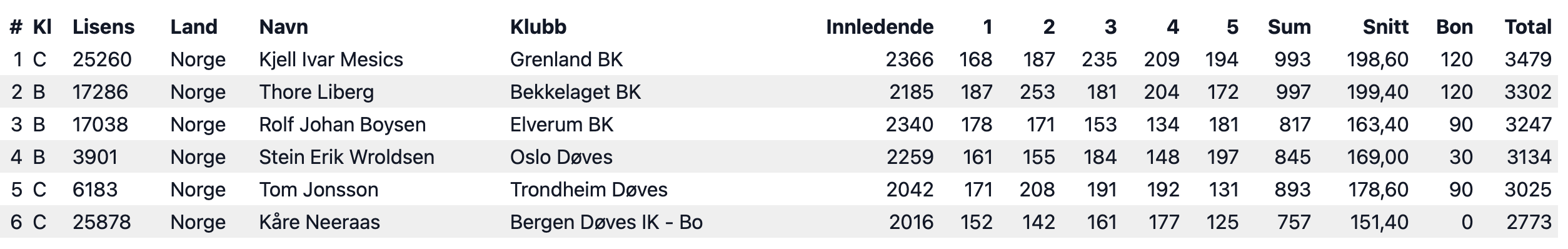Click the Klubb column header
Viewport: 1568px width, 249px height.
[538, 27]
